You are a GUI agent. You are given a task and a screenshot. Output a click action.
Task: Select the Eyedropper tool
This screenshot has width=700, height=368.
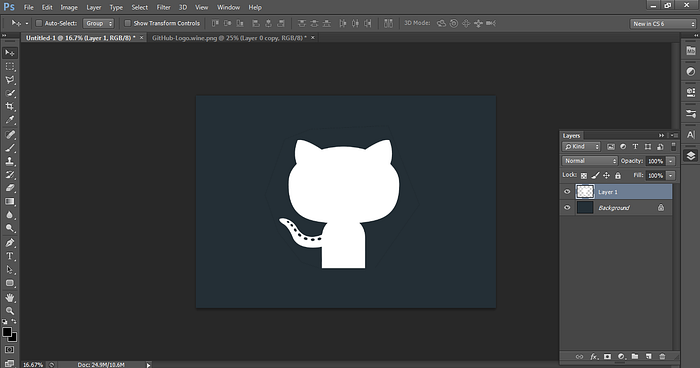(x=9, y=120)
